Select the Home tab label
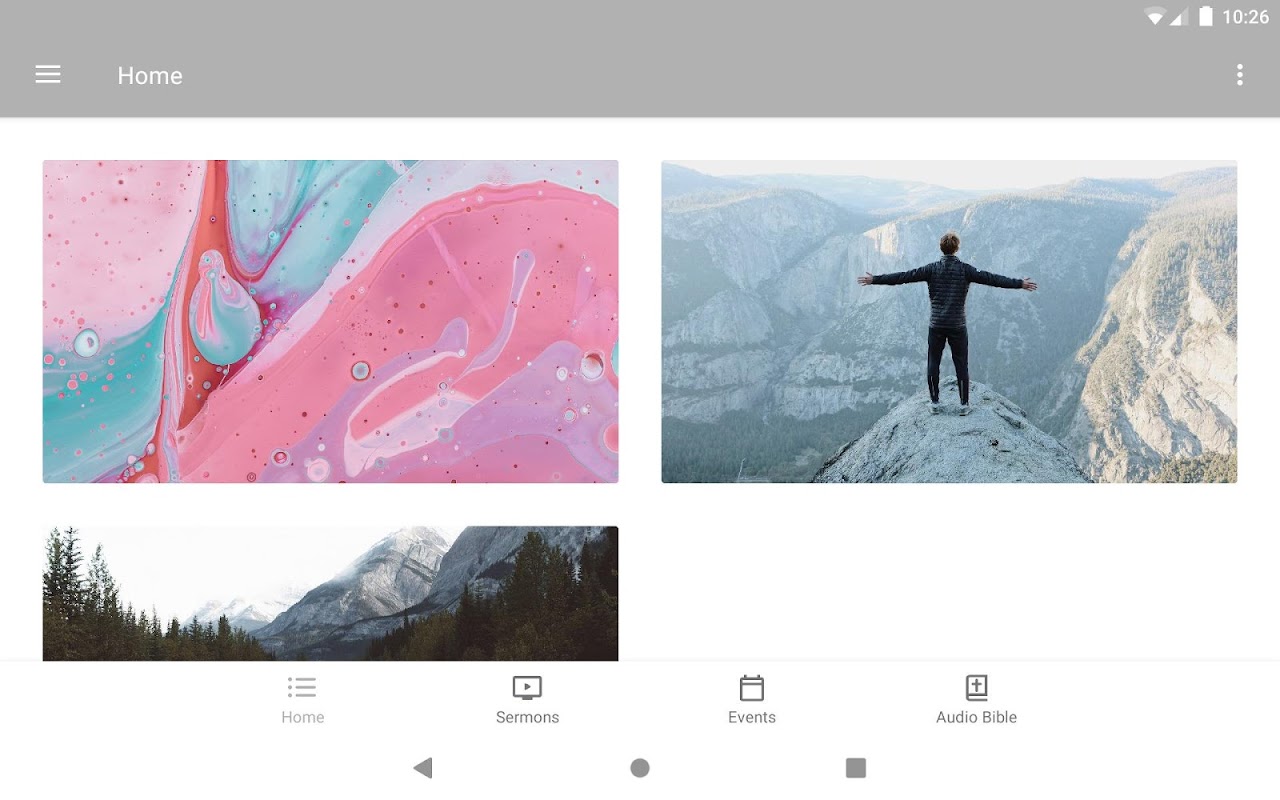The width and height of the screenshot is (1280, 800). tap(302, 717)
